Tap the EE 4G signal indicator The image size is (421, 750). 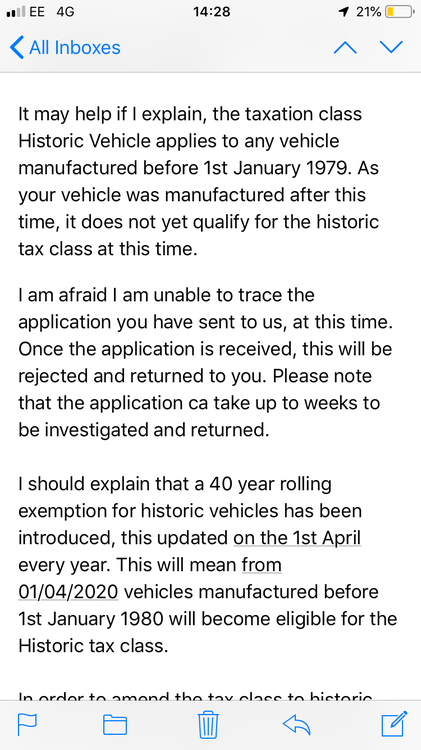[x=41, y=11]
